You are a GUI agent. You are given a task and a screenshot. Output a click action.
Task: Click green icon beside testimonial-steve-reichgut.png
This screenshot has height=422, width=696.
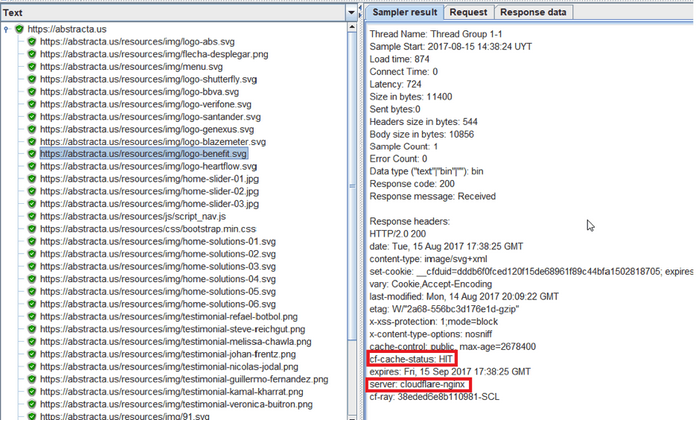point(32,329)
